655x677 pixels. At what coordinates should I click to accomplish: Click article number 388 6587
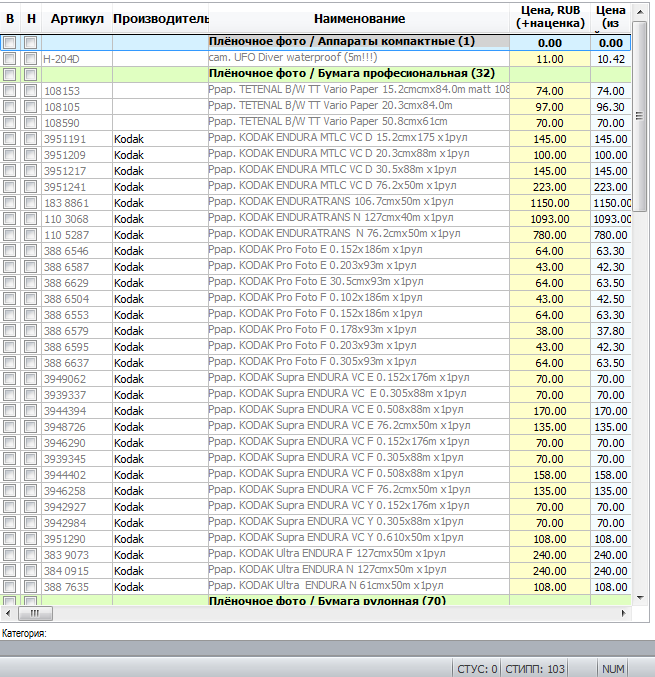pos(66,267)
